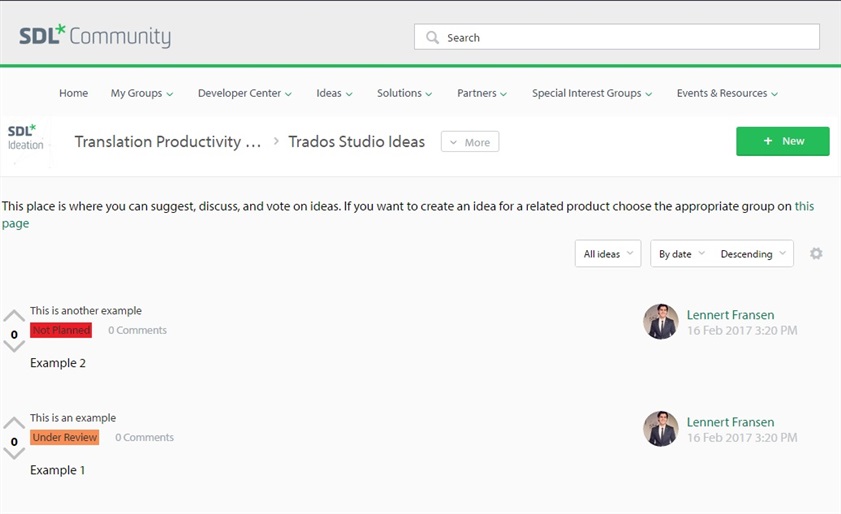Screen dimensions: 841x514
Task: Downvote the "This is an example" idea
Action: [x=14, y=454]
